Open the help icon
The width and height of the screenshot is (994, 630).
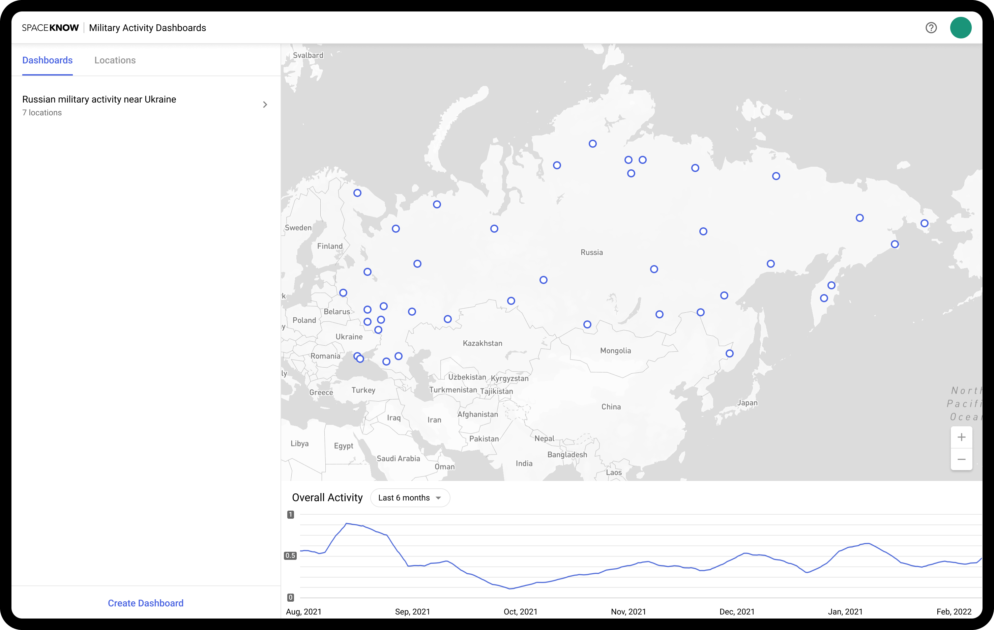[931, 27]
